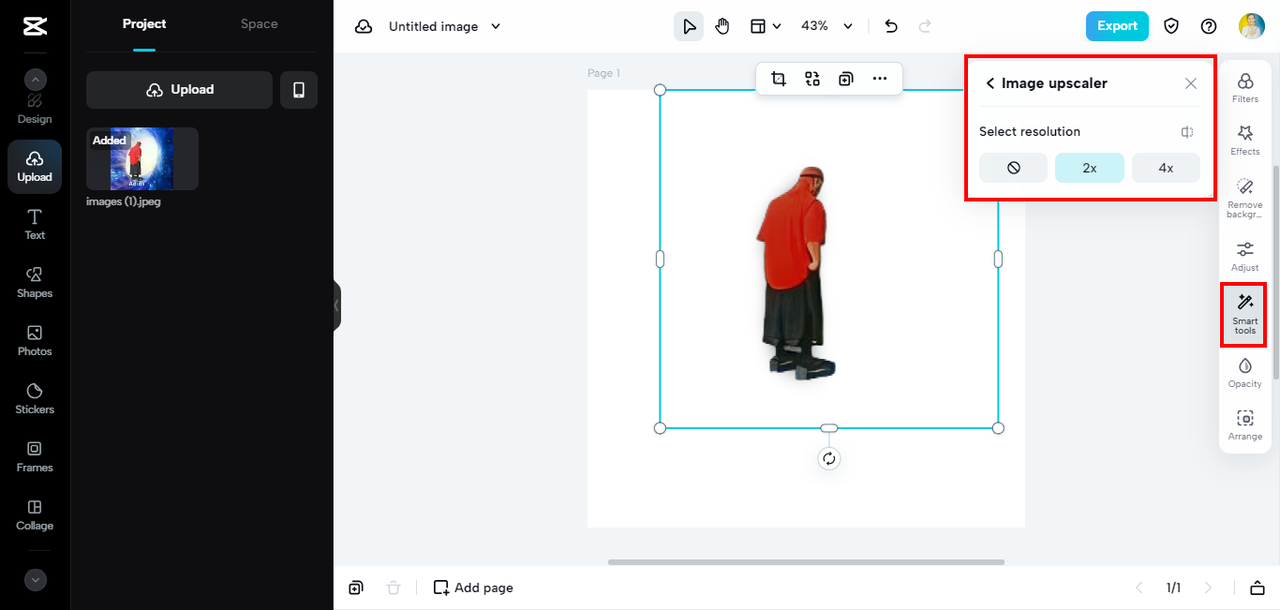Click the cloud save status icon

(x=364, y=27)
